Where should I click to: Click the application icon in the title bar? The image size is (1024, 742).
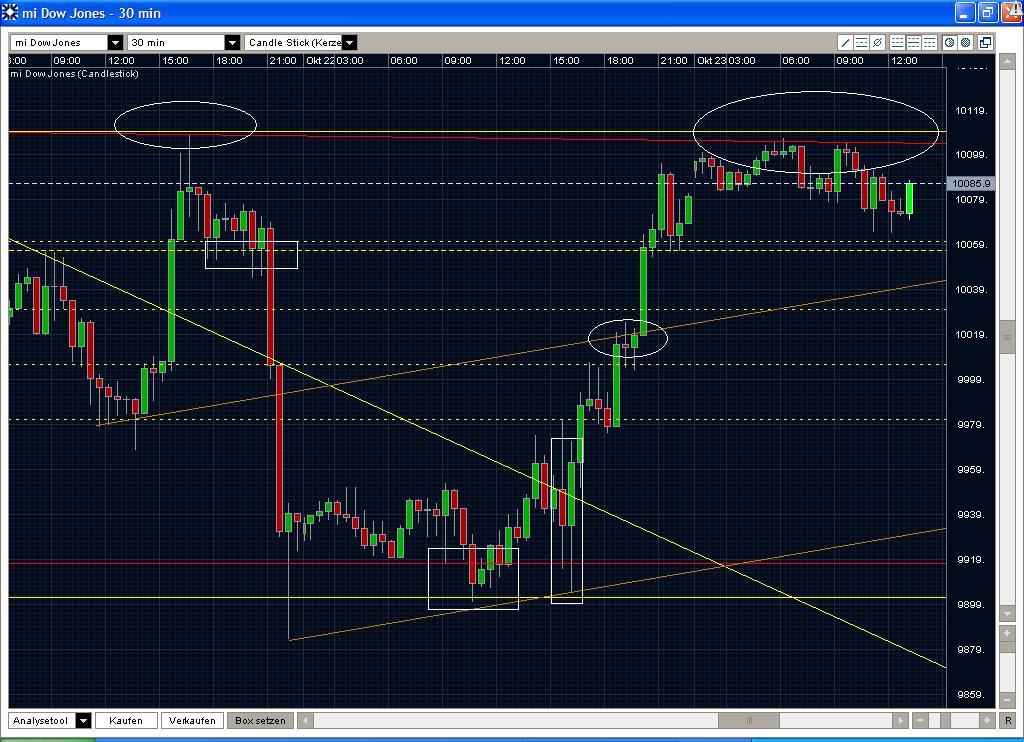click(x=10, y=12)
